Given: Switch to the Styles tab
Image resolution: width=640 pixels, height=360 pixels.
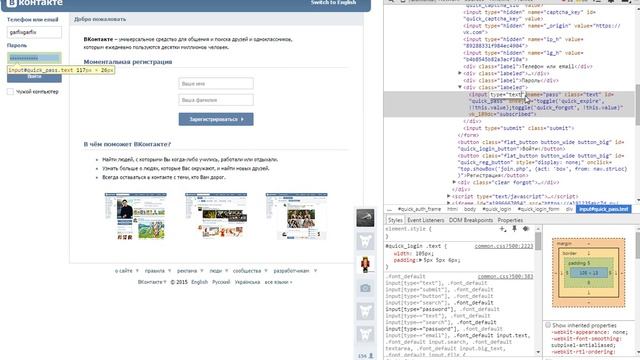Looking at the screenshot, I should point(395,220).
